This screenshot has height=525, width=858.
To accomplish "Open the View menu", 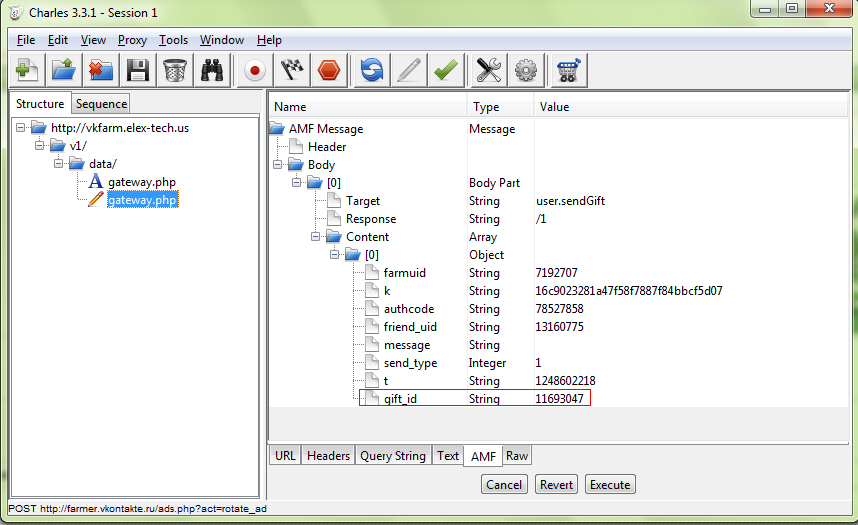I will click(x=93, y=40).
